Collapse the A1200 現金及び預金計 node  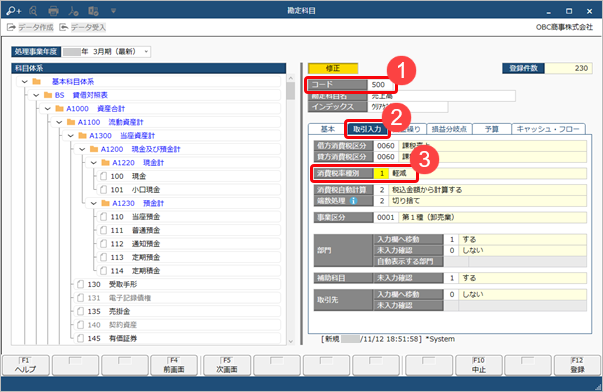(82, 149)
